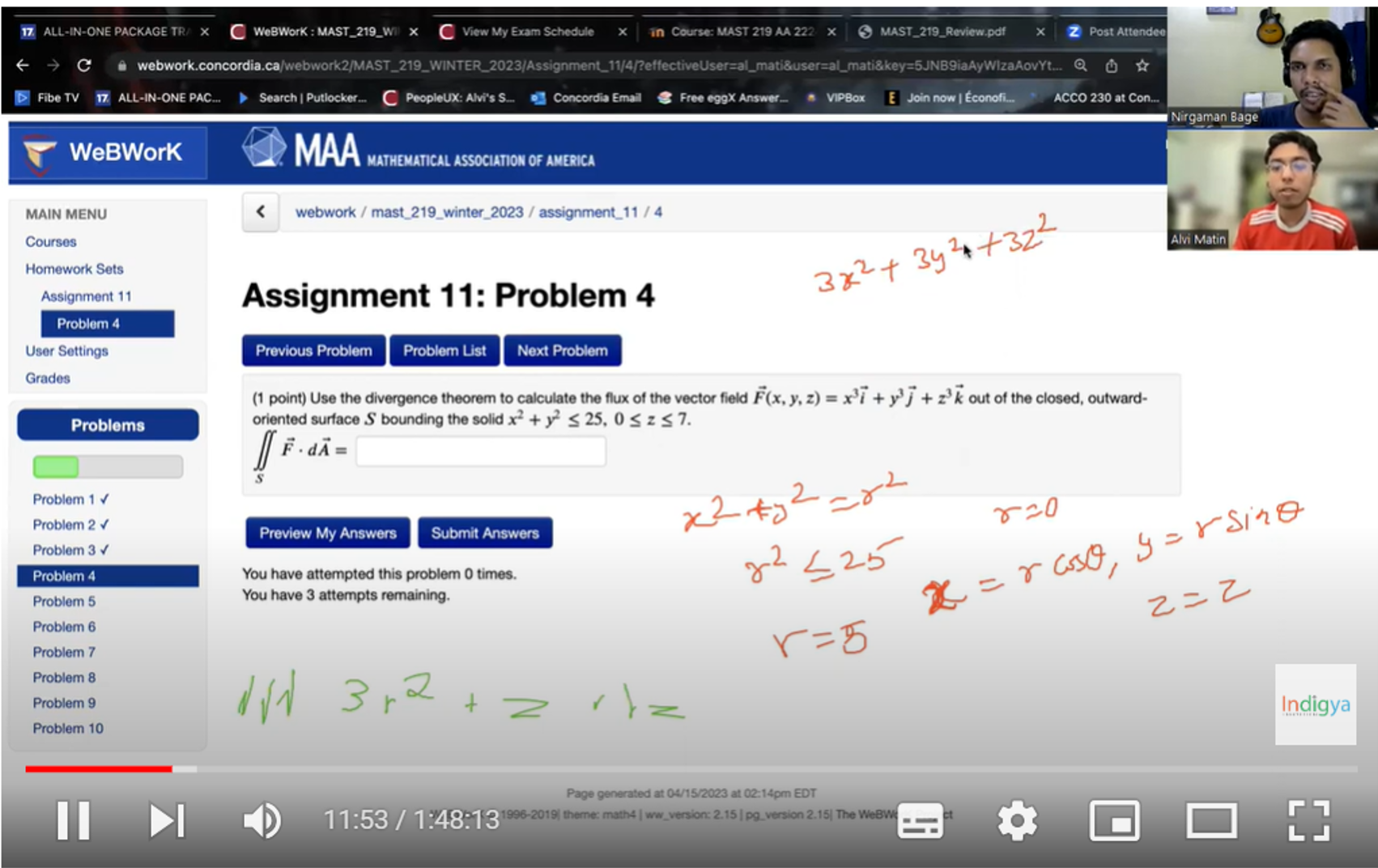Click the flux integral answer field
This screenshot has height=868, width=1378.
[x=481, y=451]
